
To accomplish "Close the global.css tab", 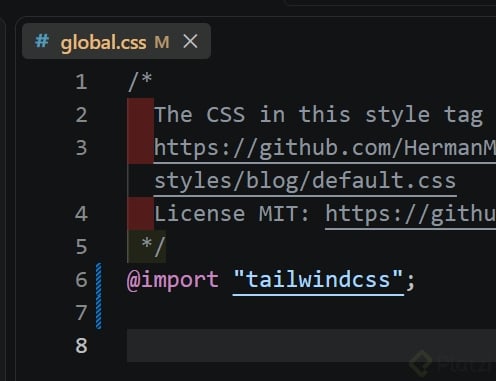I will 190,41.
